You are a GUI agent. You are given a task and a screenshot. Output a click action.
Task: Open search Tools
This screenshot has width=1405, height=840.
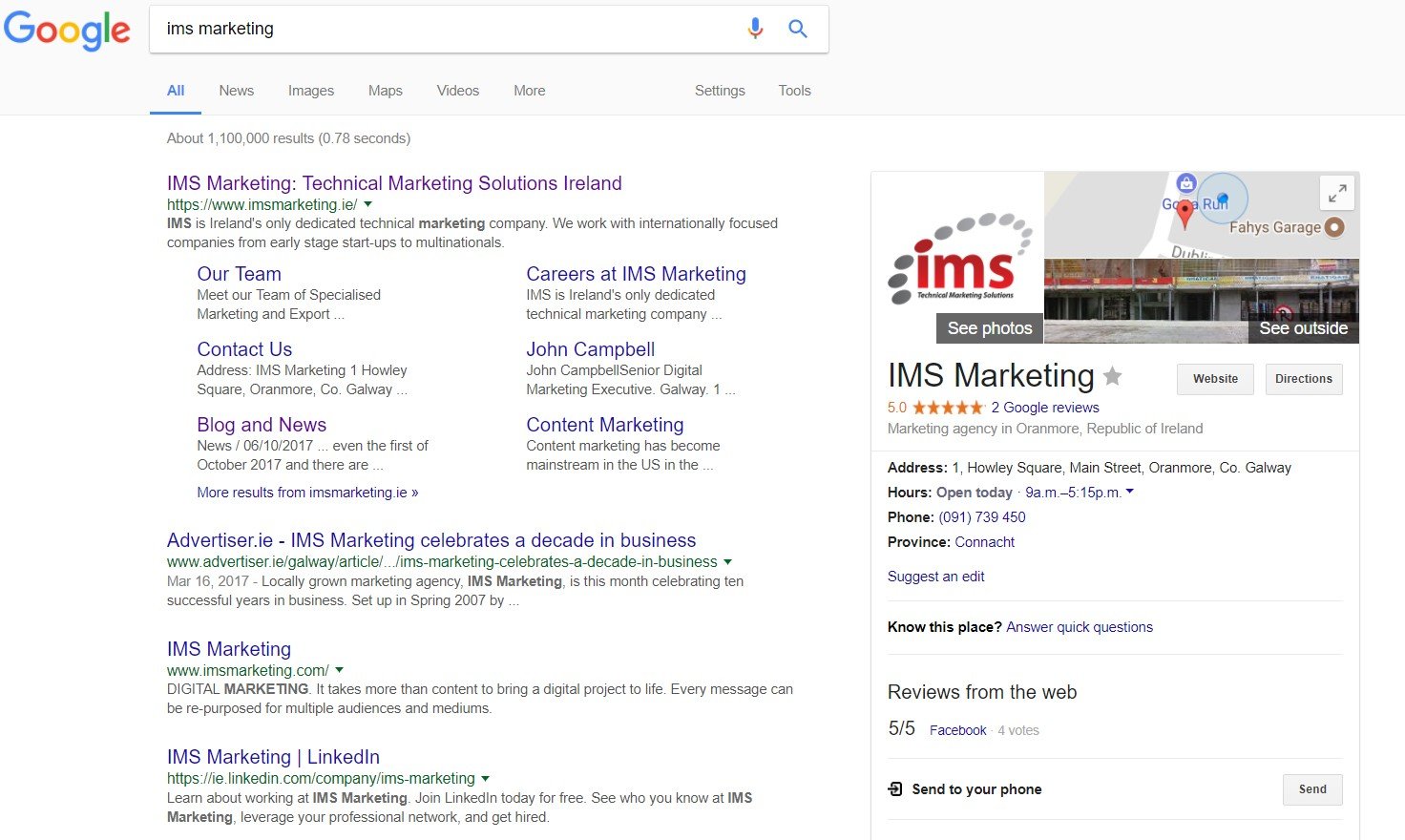point(794,91)
